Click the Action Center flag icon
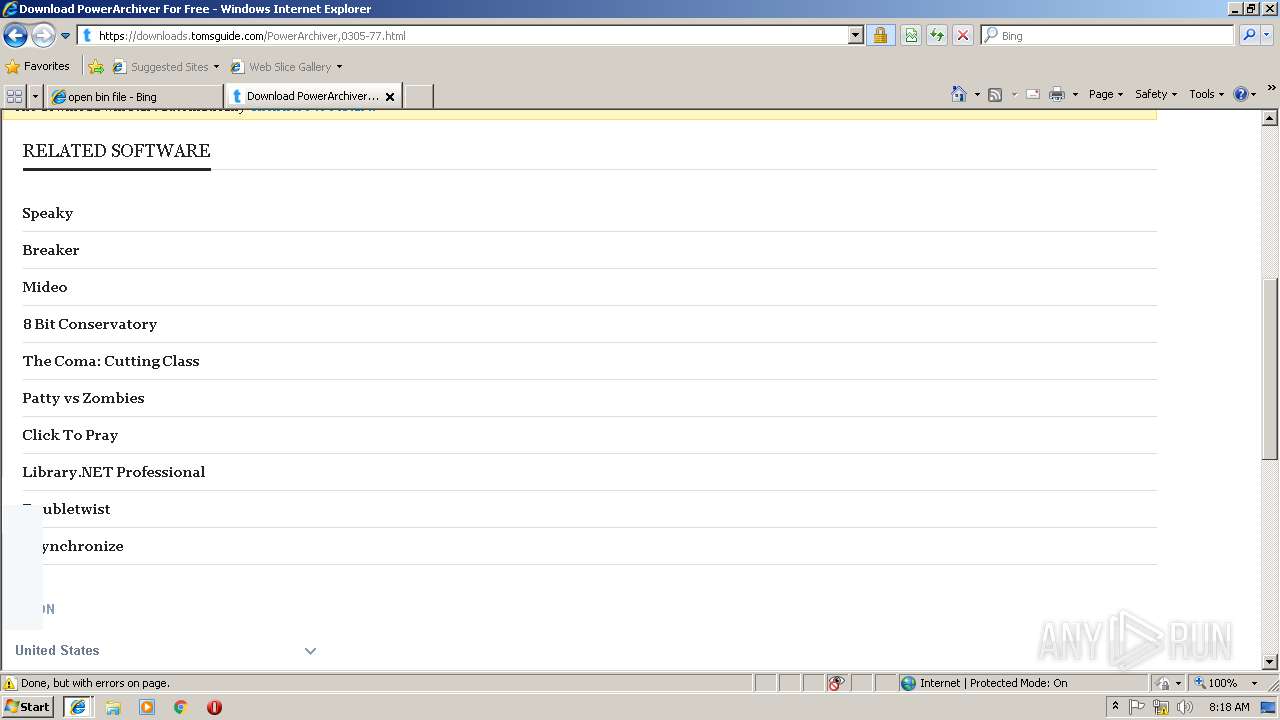Image resolution: width=1280 pixels, height=720 pixels. pyautogui.click(x=1138, y=707)
